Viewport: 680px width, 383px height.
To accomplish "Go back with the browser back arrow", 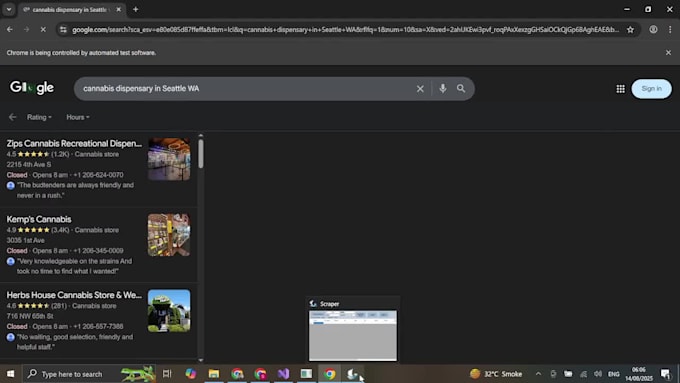I will pos(10,29).
